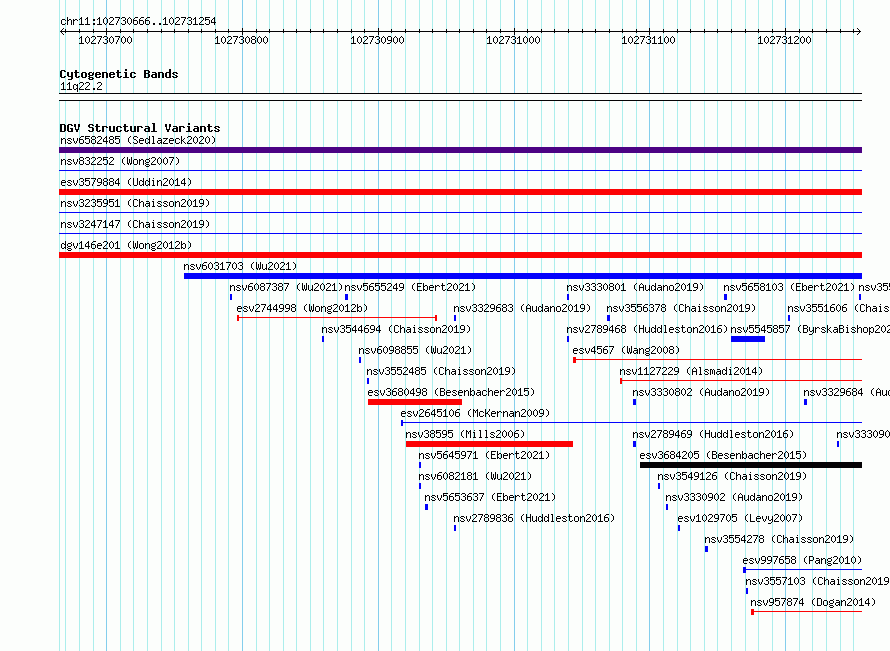890x651 pixels.
Task: Open the nsv957874 (Dogan2014) label
Action: 813,602
